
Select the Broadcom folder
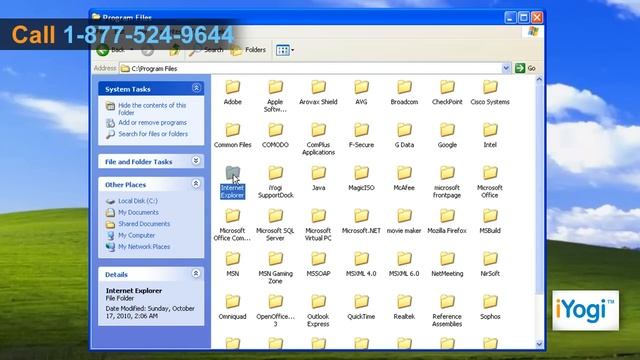click(x=404, y=93)
